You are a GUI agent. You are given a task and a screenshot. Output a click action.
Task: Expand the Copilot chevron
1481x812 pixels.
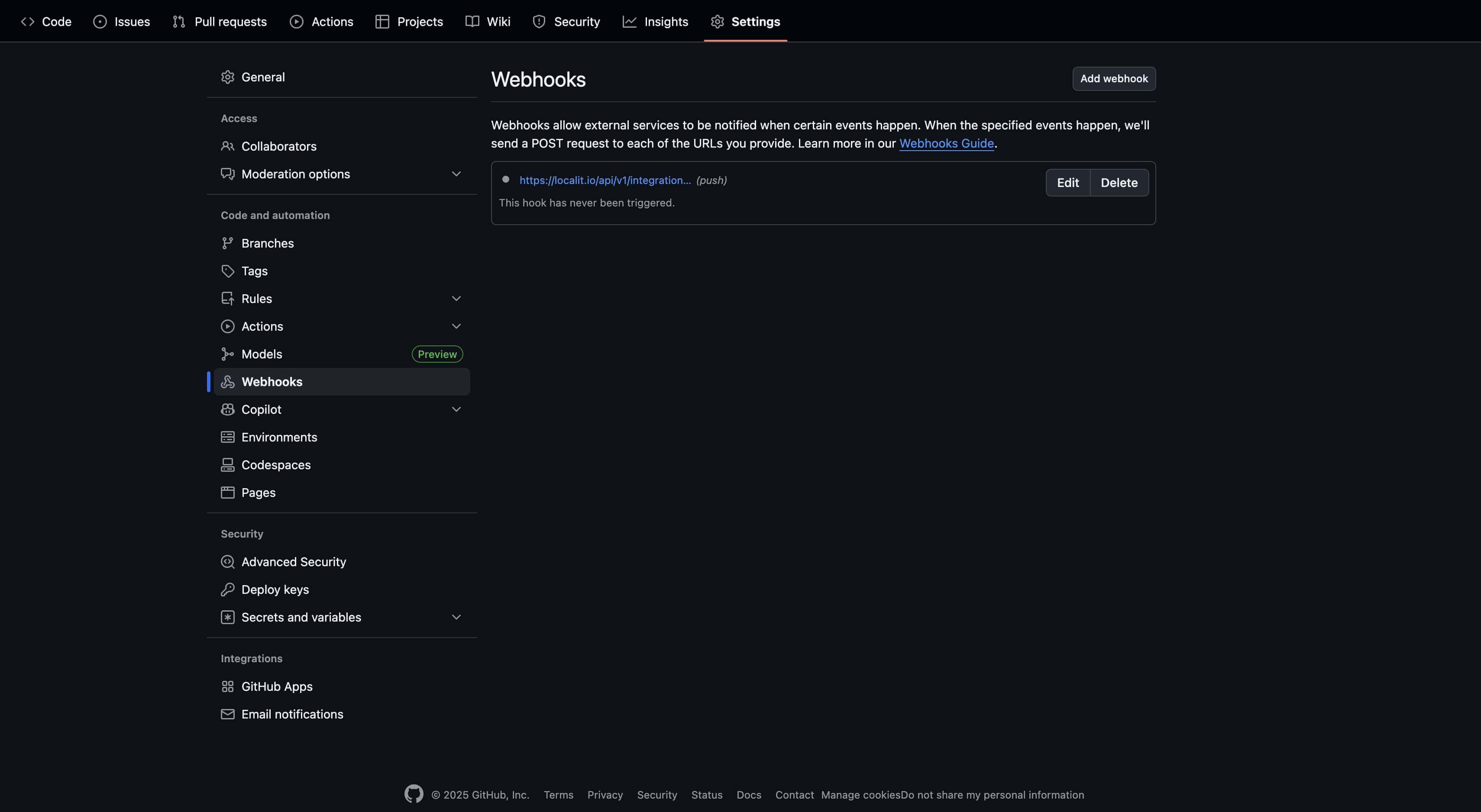pyautogui.click(x=456, y=409)
